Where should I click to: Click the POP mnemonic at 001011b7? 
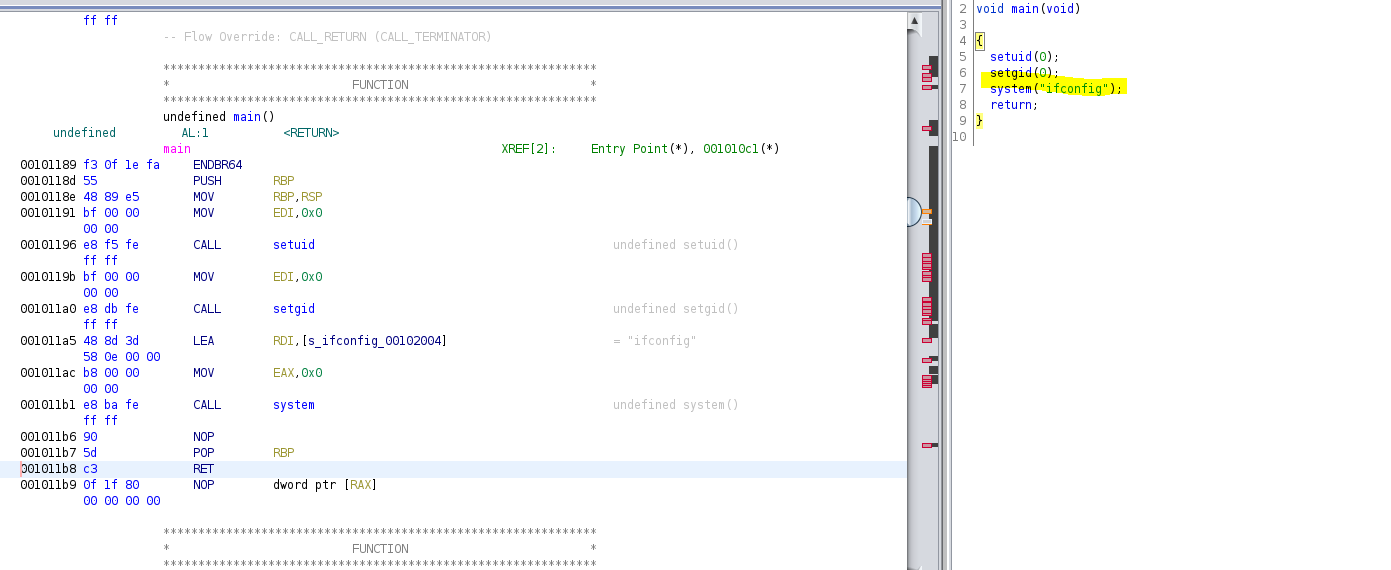pyautogui.click(x=204, y=453)
